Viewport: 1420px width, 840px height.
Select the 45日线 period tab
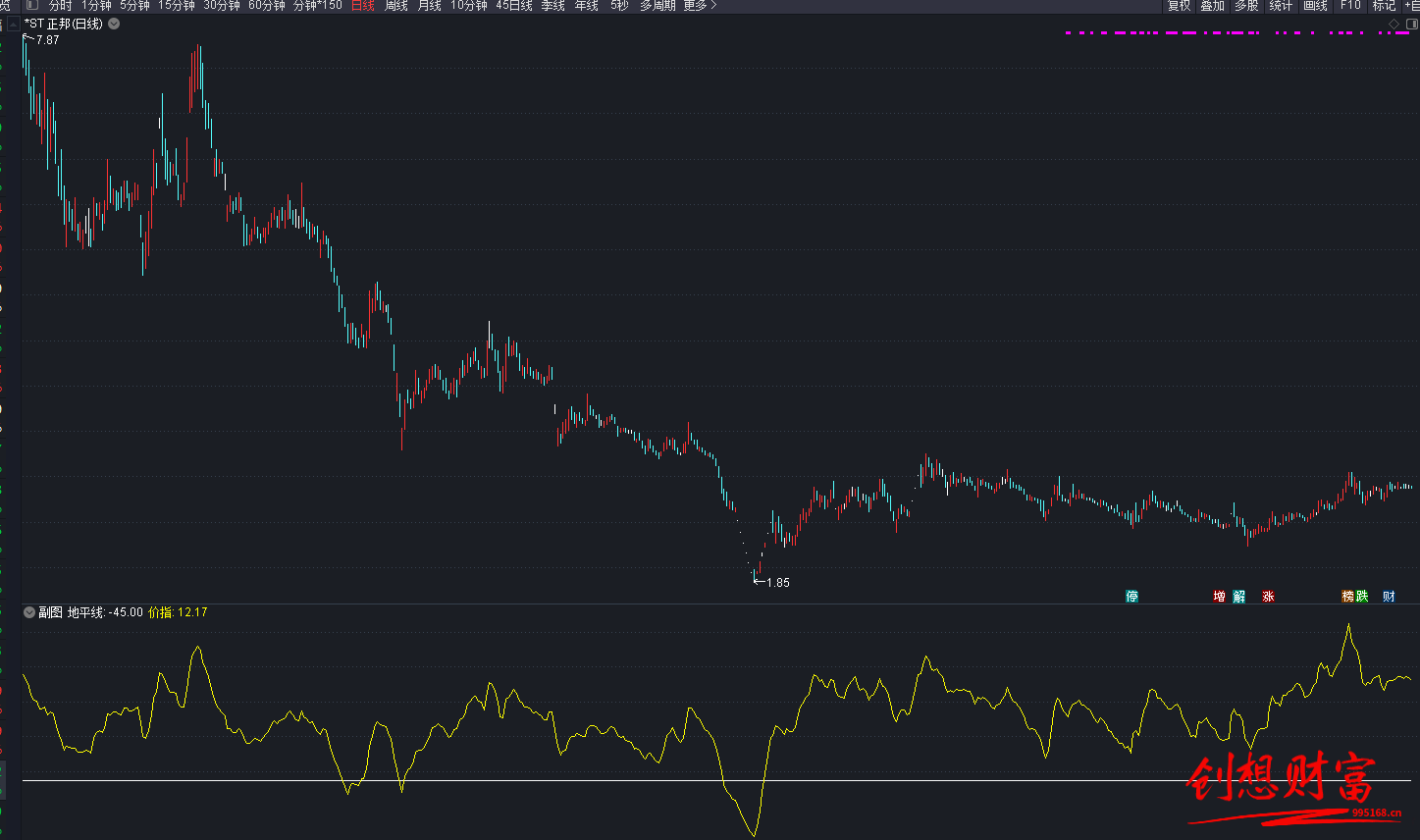(x=514, y=6)
